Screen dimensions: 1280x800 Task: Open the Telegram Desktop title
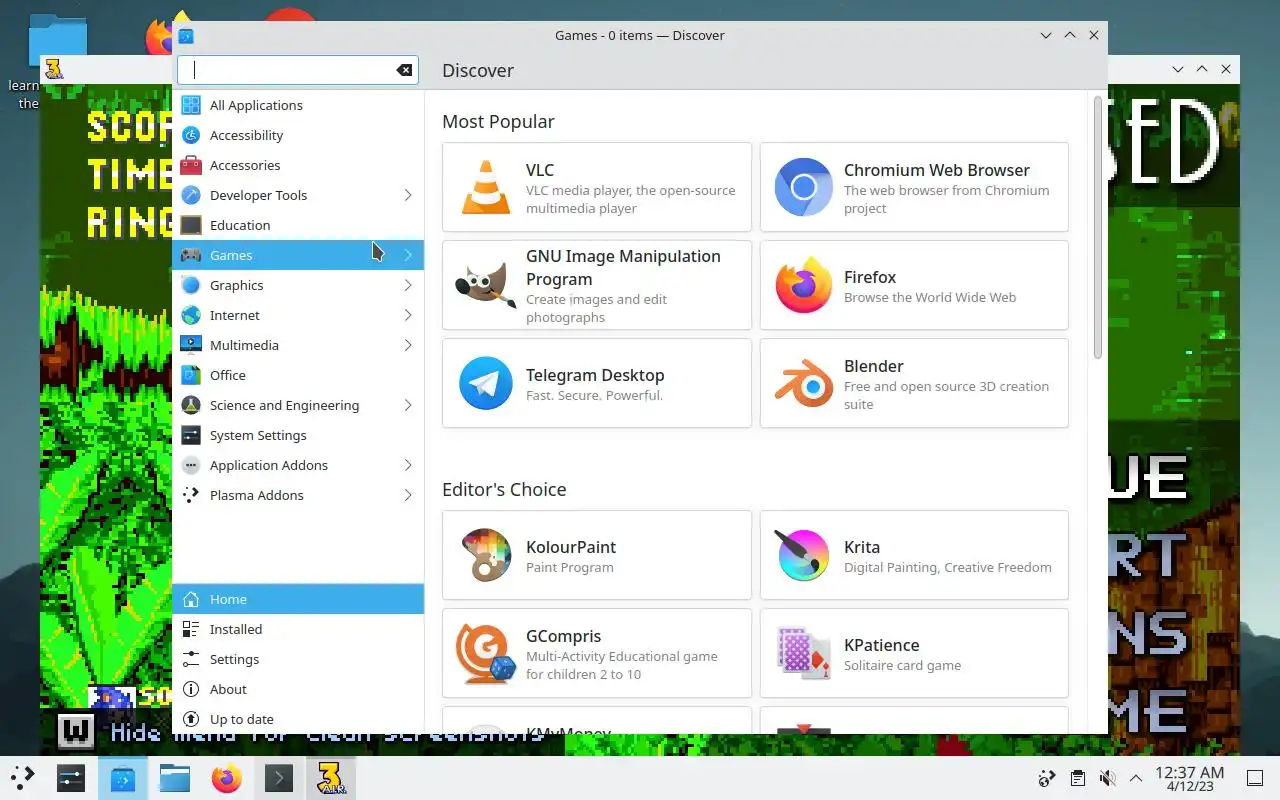[x=595, y=375]
